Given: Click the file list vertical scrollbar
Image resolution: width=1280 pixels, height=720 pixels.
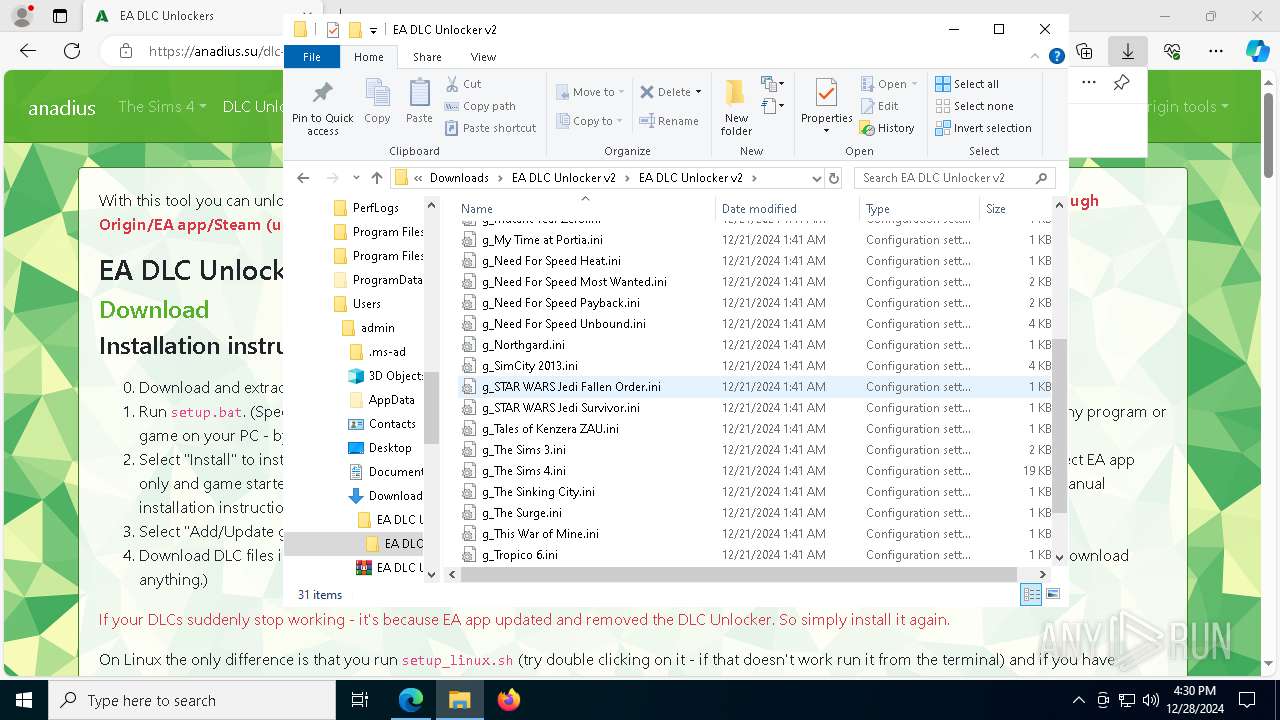Looking at the screenshot, I should pyautogui.click(x=1061, y=425).
